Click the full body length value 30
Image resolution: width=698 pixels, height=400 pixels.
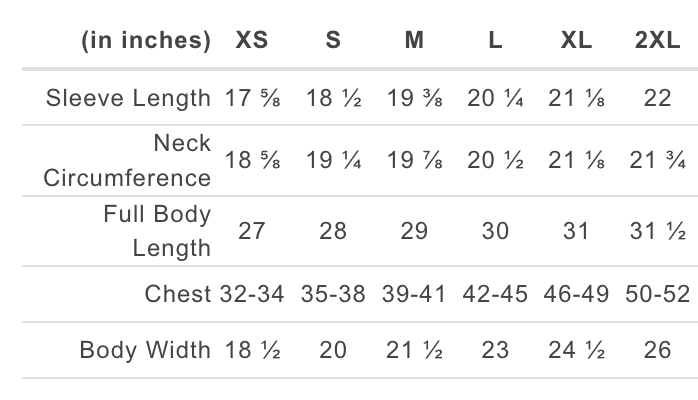tap(495, 231)
